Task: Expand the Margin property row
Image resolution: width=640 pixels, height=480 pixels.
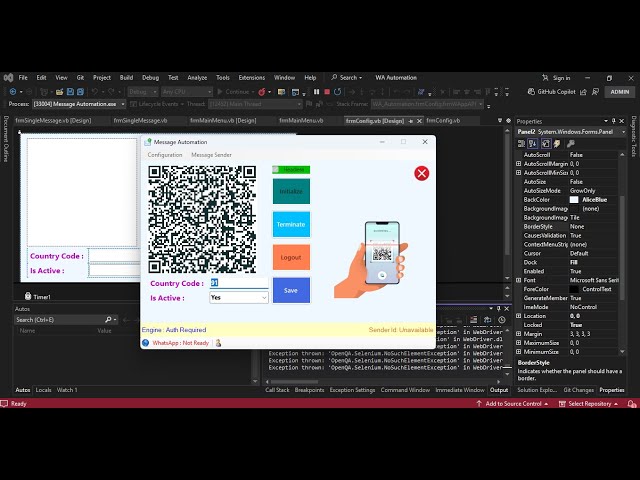Action: pos(518,333)
